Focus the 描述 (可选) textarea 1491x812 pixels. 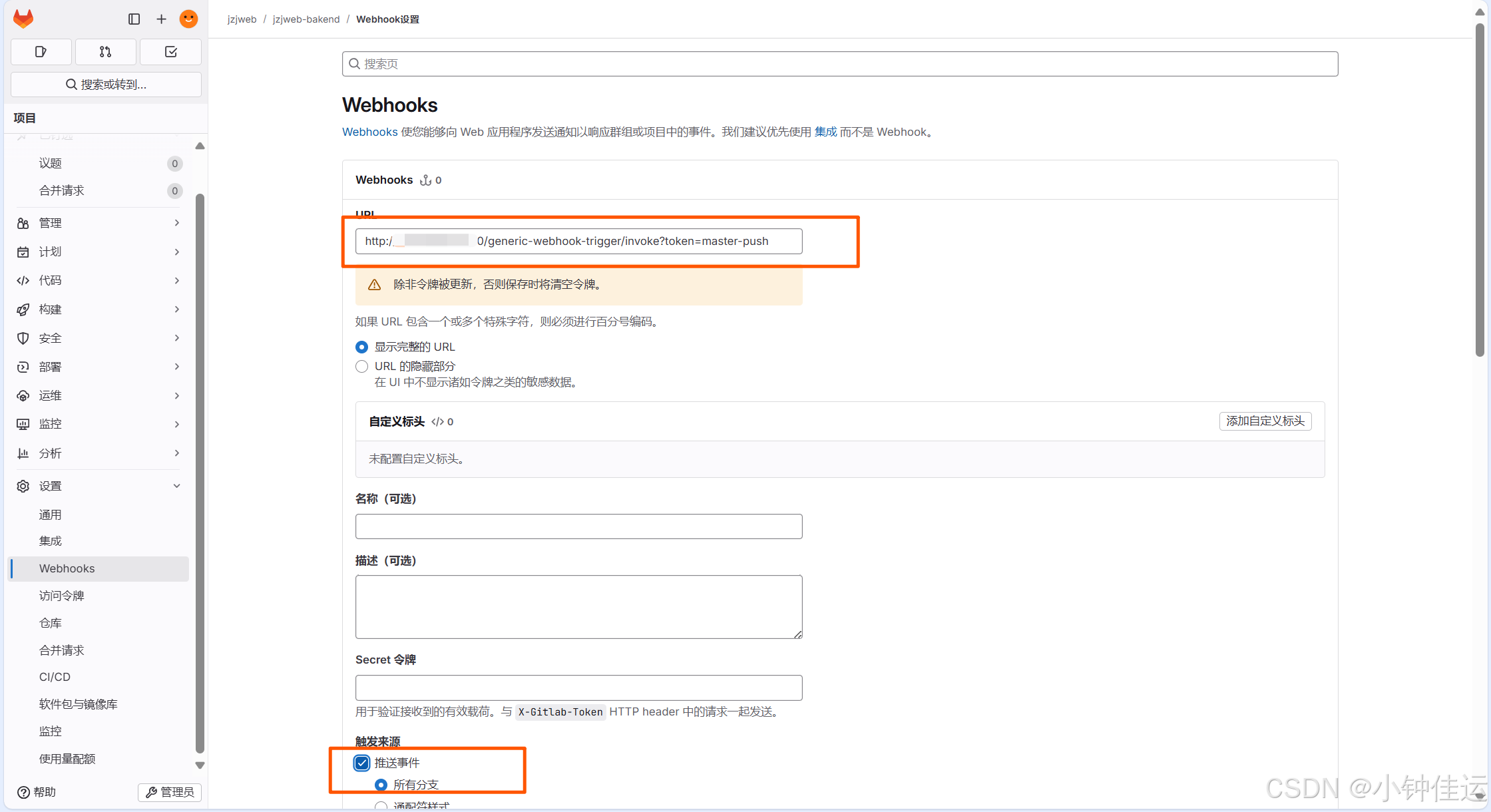(579, 607)
